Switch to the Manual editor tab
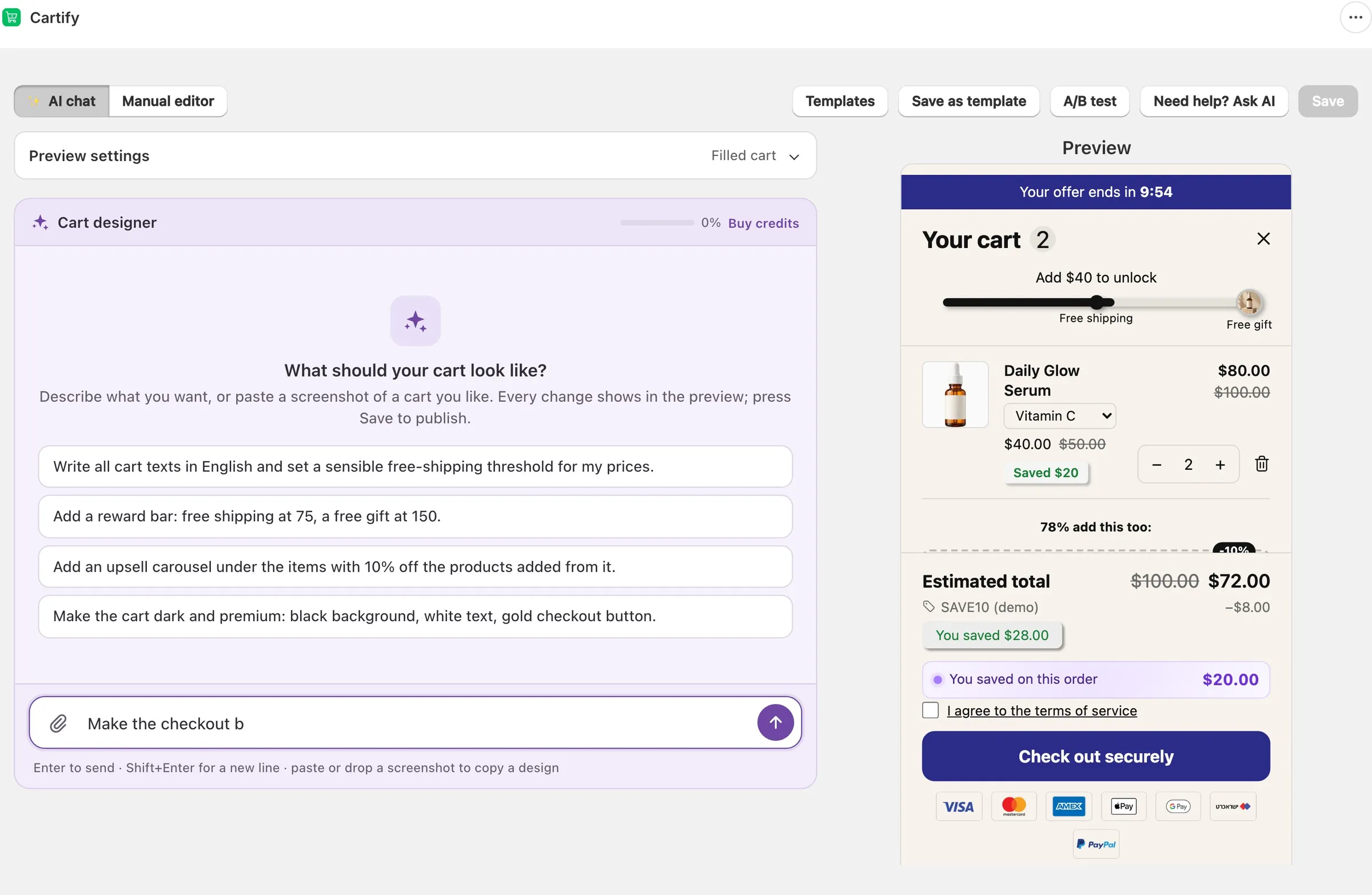This screenshot has width=1372, height=895. [167, 101]
